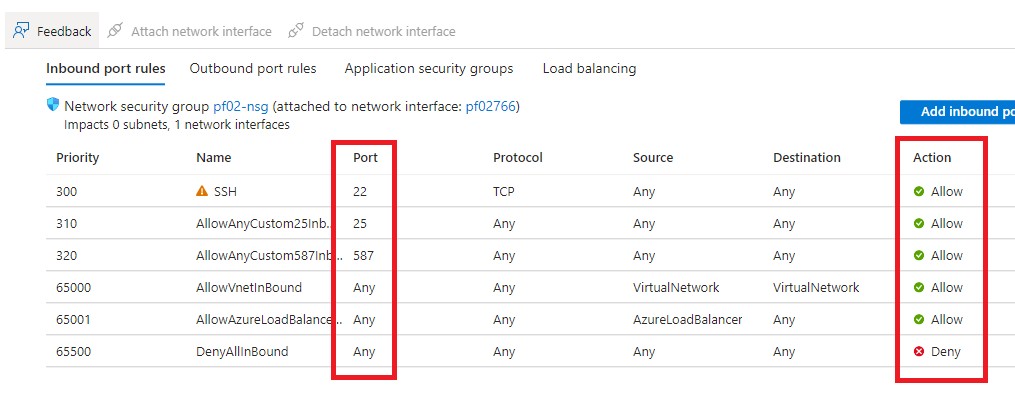This screenshot has height=399, width=1015.
Task: Select the Load balancing tab
Action: click(x=589, y=68)
